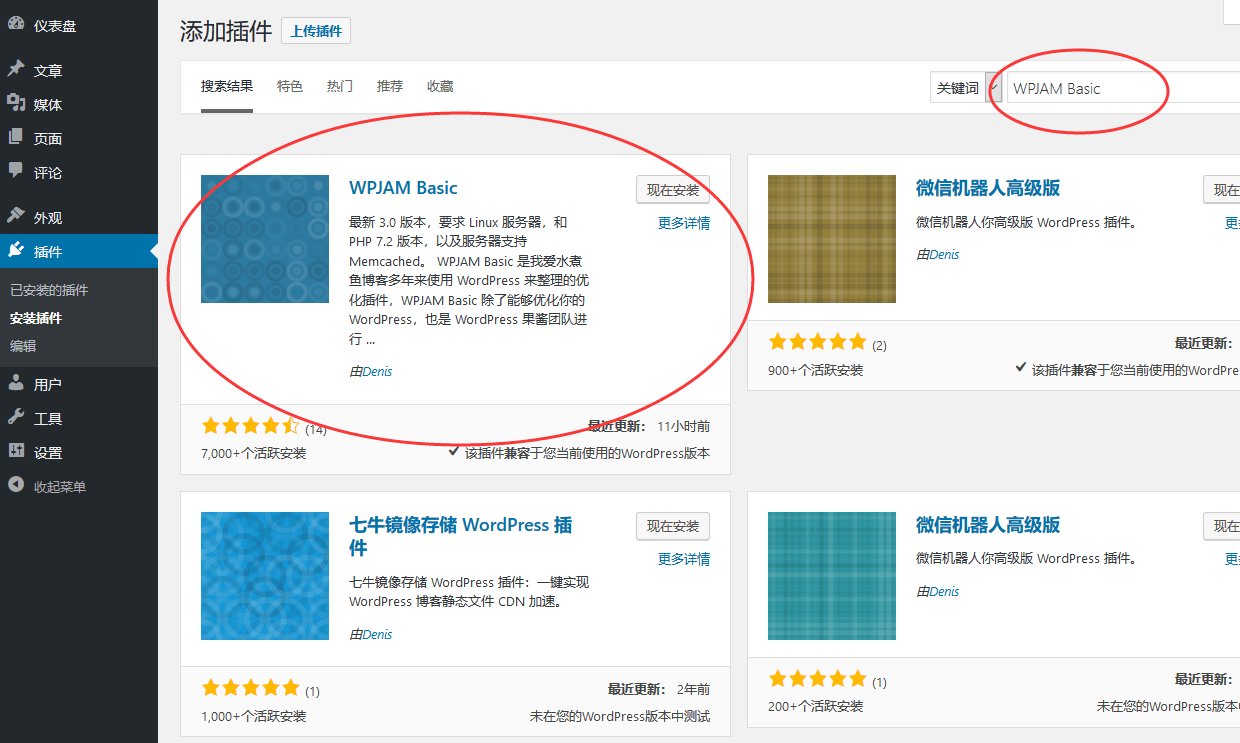Click the collapse arrow icon beside 收起菜单
The image size is (1240, 743).
click(16, 485)
